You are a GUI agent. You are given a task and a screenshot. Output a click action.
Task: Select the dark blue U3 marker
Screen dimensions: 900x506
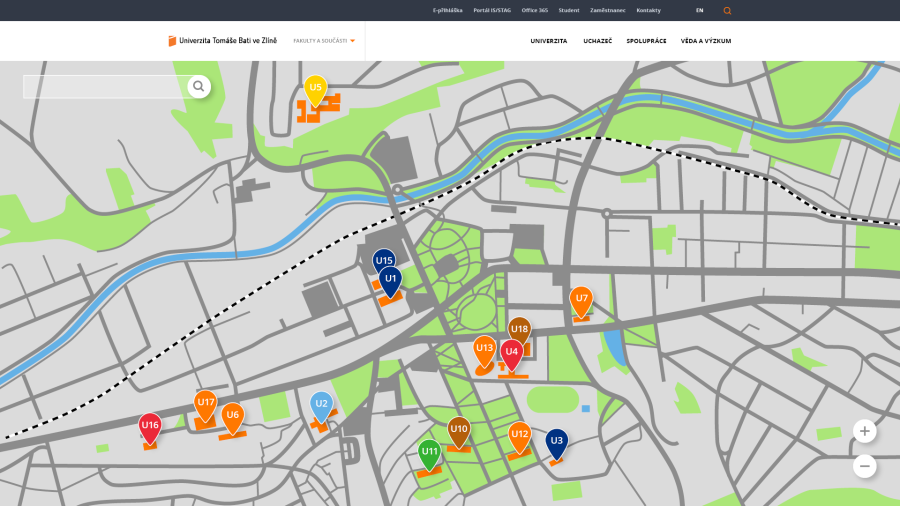tap(557, 441)
